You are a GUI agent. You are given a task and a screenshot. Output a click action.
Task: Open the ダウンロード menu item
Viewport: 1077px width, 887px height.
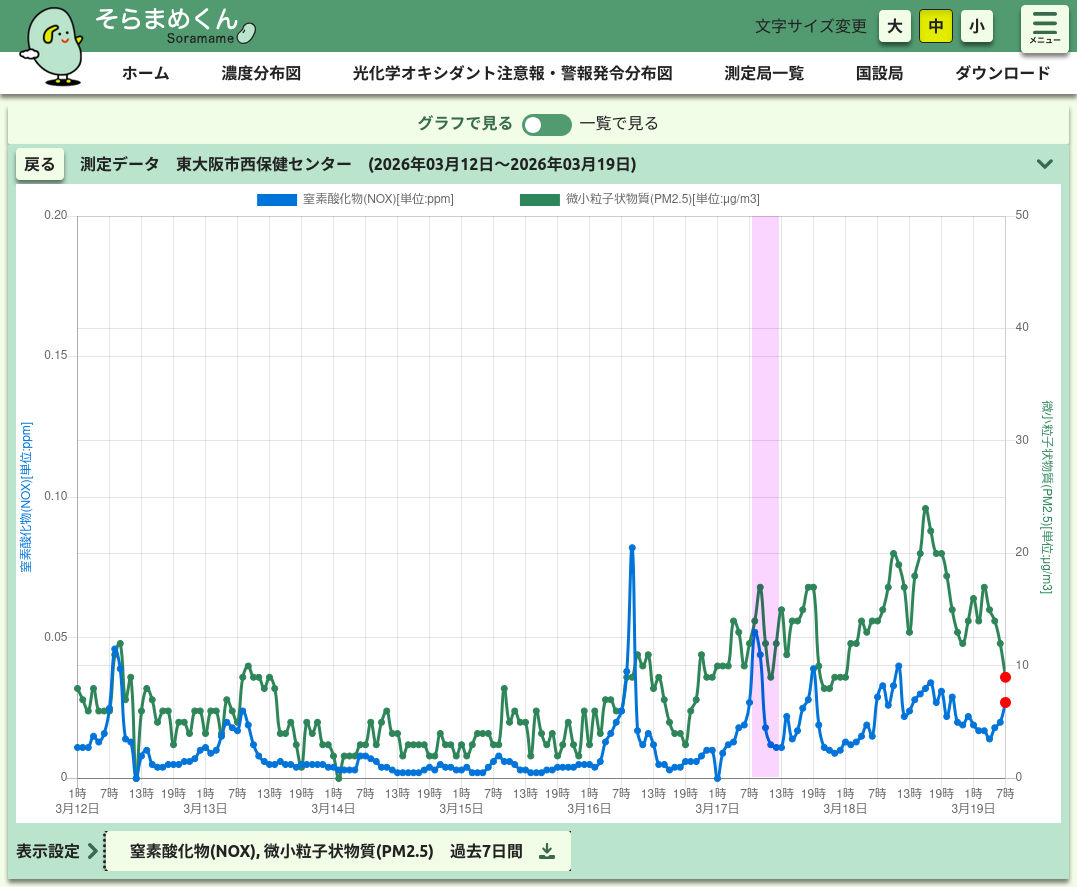[1002, 73]
